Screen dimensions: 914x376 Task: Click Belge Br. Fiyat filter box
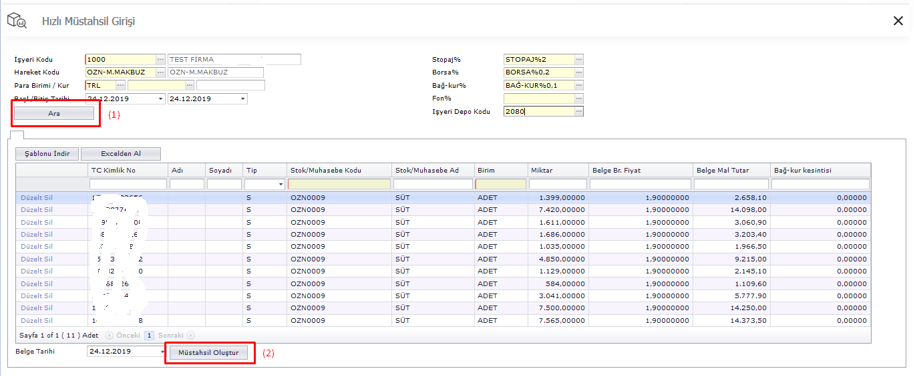click(x=639, y=184)
